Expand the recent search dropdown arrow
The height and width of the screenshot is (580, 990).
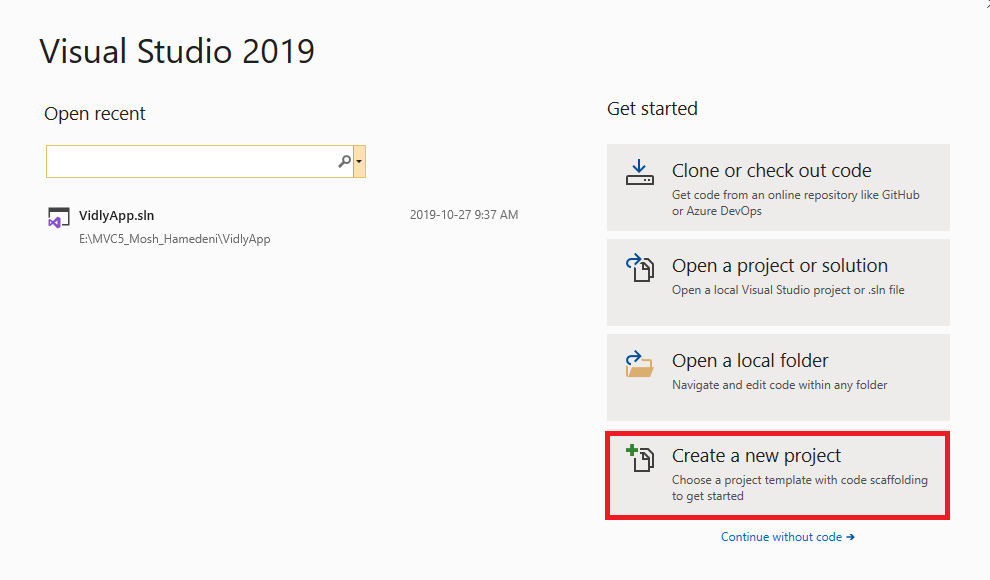point(359,161)
